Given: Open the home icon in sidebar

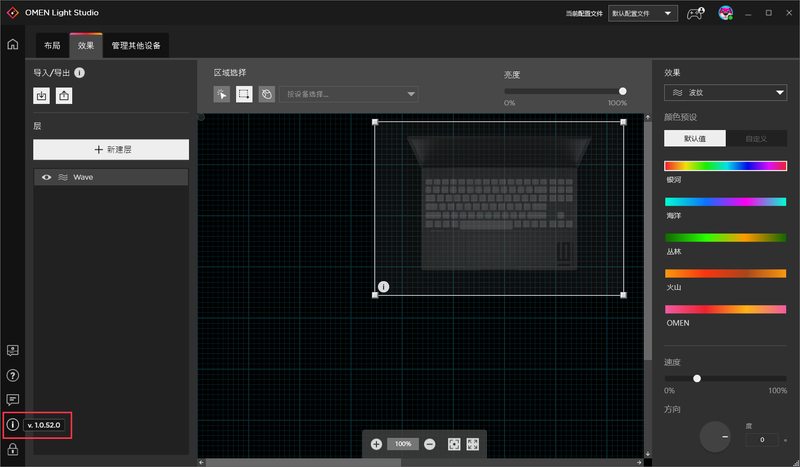Looking at the screenshot, I should tap(12, 44).
